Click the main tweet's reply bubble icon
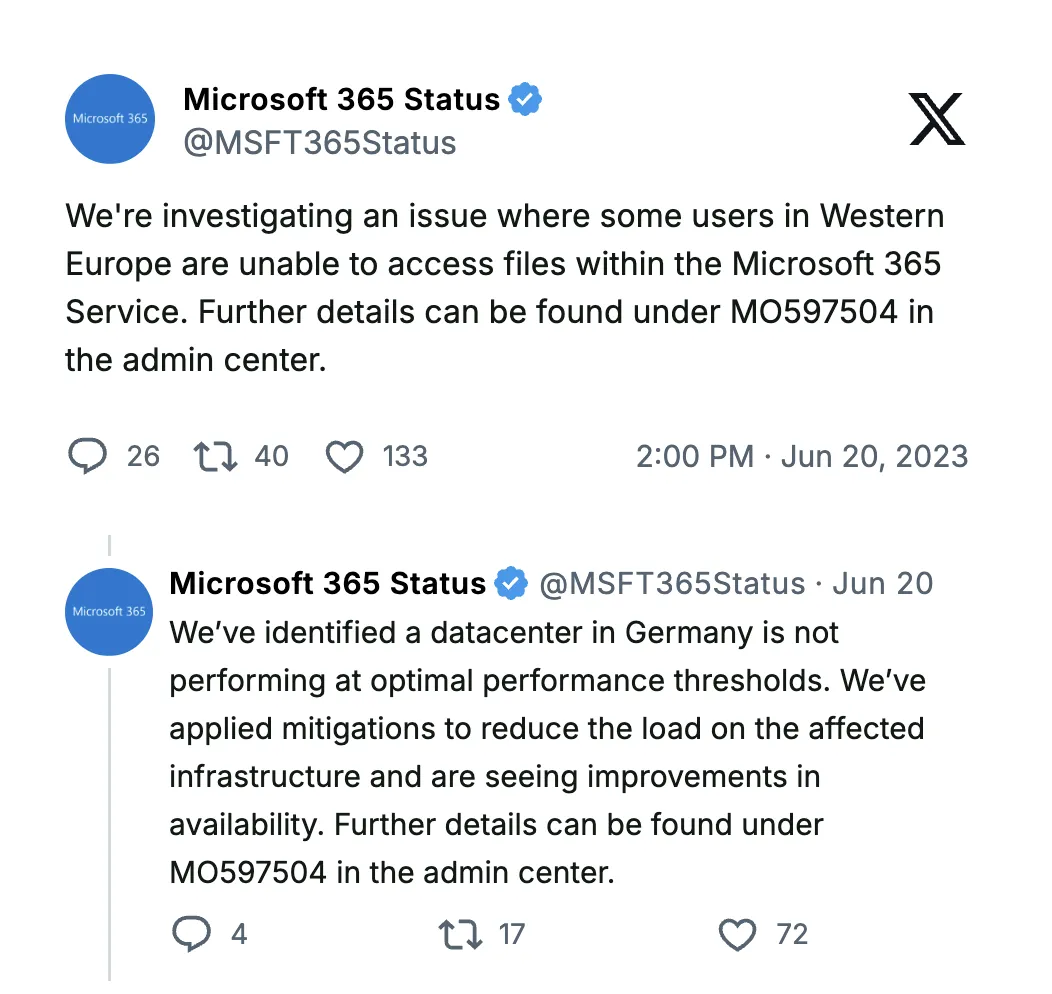This screenshot has height=994, width=1052. (x=87, y=457)
